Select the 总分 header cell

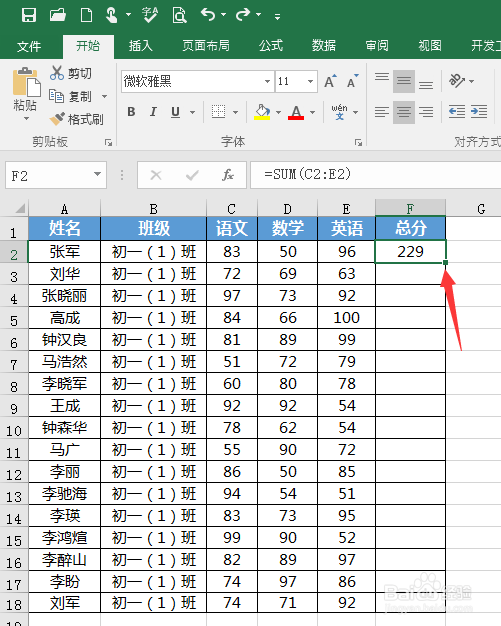click(x=410, y=228)
